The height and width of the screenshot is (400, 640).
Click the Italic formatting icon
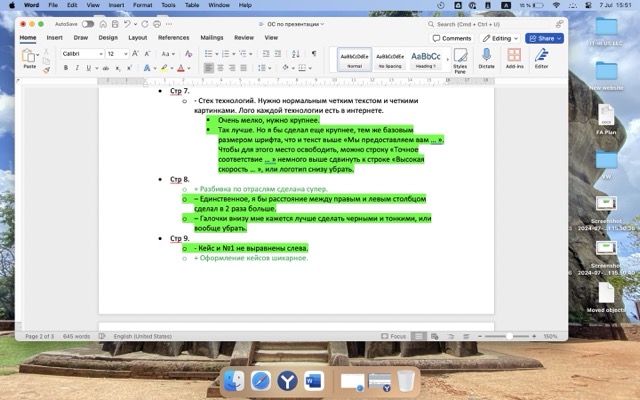[x=78, y=68]
